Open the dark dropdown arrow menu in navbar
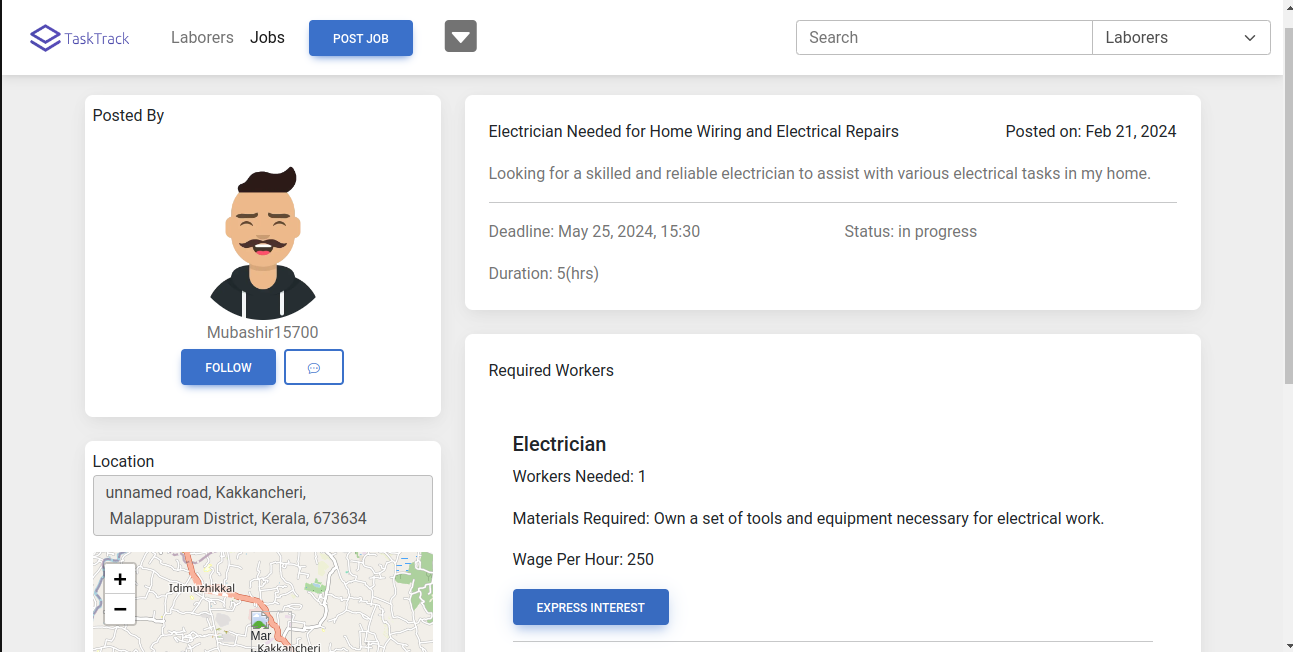The height and width of the screenshot is (652, 1293). 460,37
